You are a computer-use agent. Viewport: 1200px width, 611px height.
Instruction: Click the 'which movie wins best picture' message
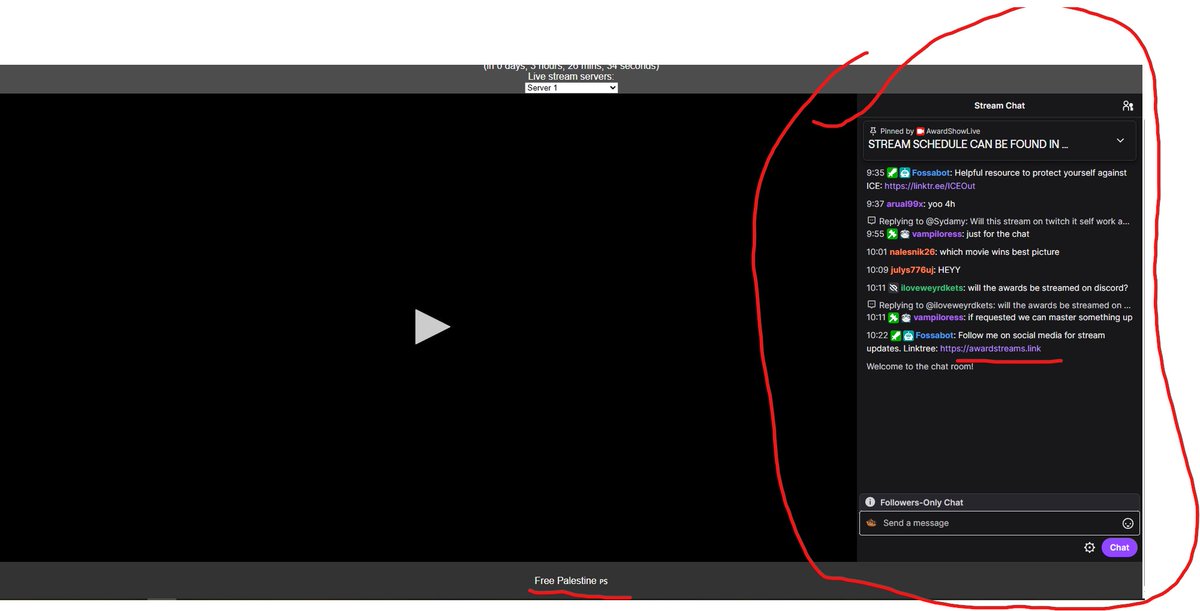coord(999,252)
